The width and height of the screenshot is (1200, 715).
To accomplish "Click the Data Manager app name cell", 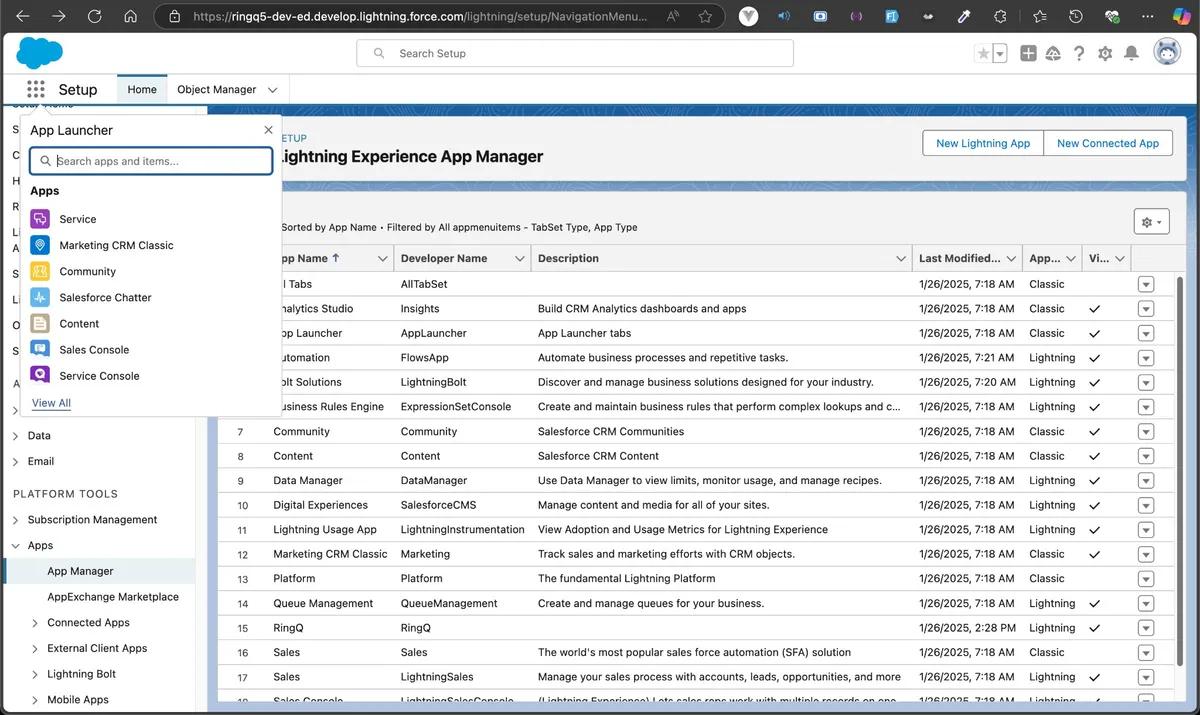I will [x=308, y=481].
